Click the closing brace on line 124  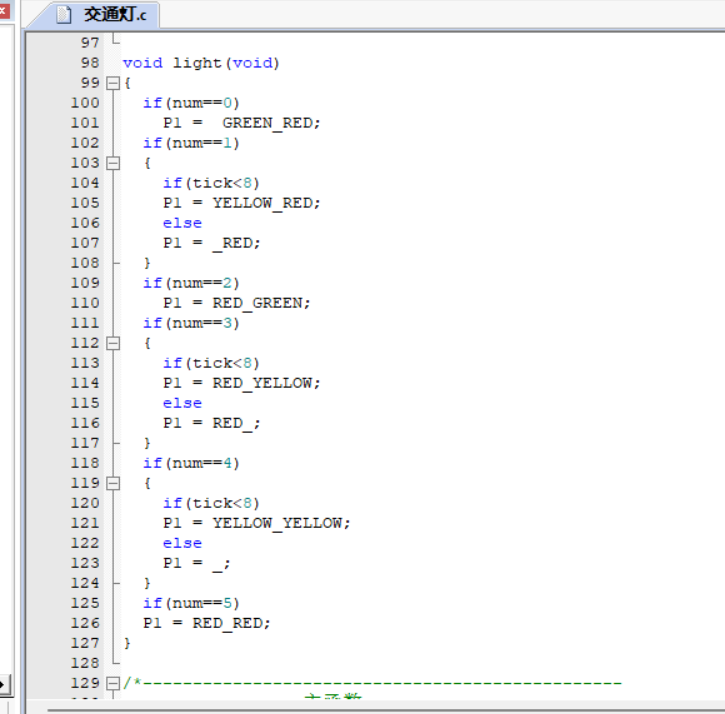[147, 583]
